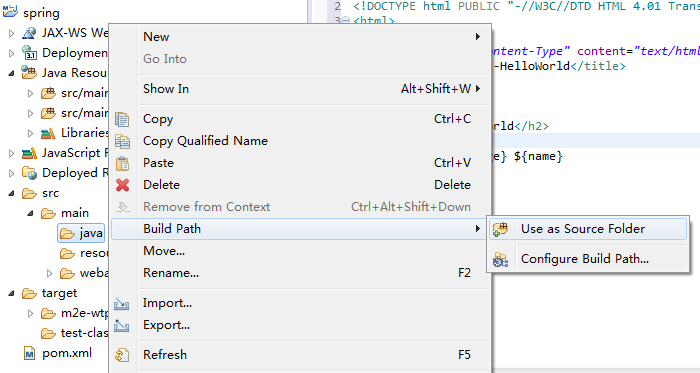
Task: Select the spring project label
Action: (42, 13)
